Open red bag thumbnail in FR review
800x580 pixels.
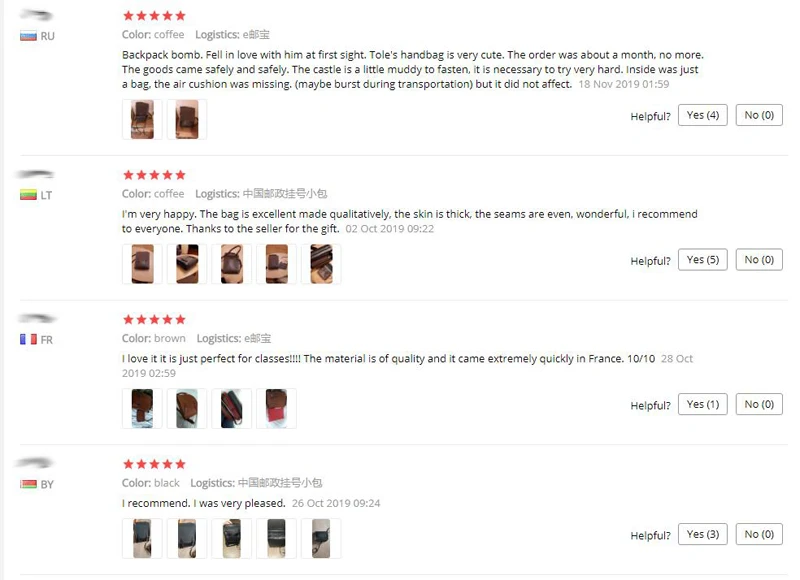point(276,408)
